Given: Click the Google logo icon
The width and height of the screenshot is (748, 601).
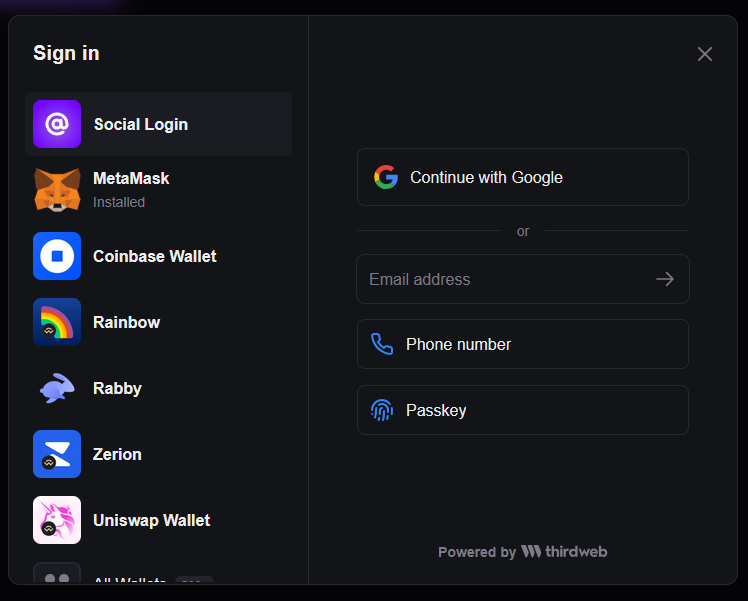Looking at the screenshot, I should pyautogui.click(x=386, y=177).
